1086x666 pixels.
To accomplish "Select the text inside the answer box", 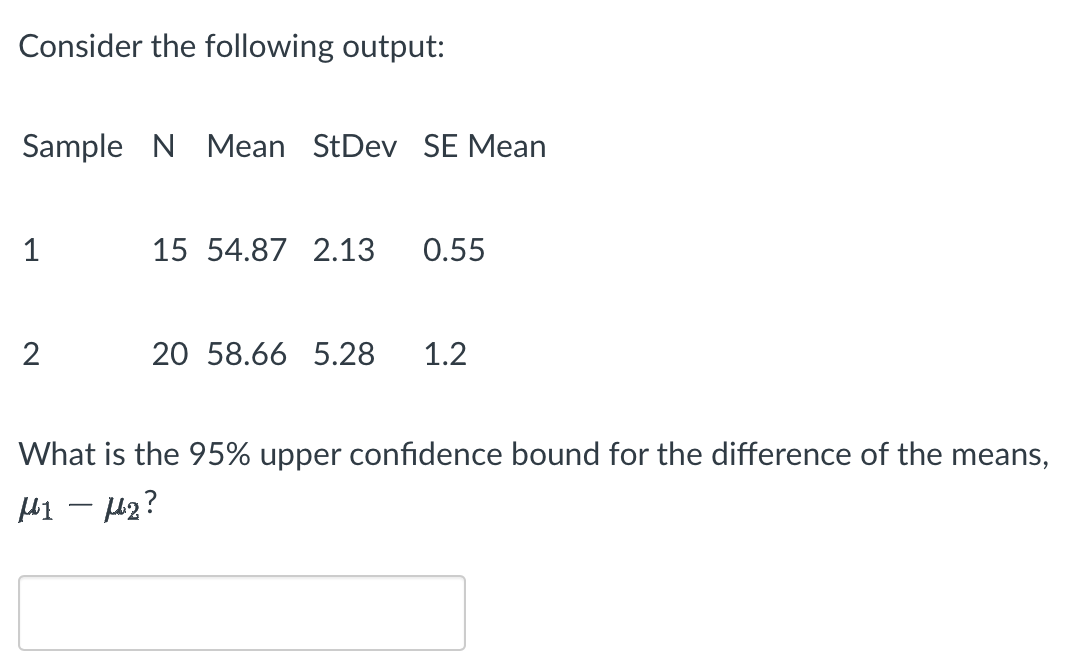I will 242,611.
